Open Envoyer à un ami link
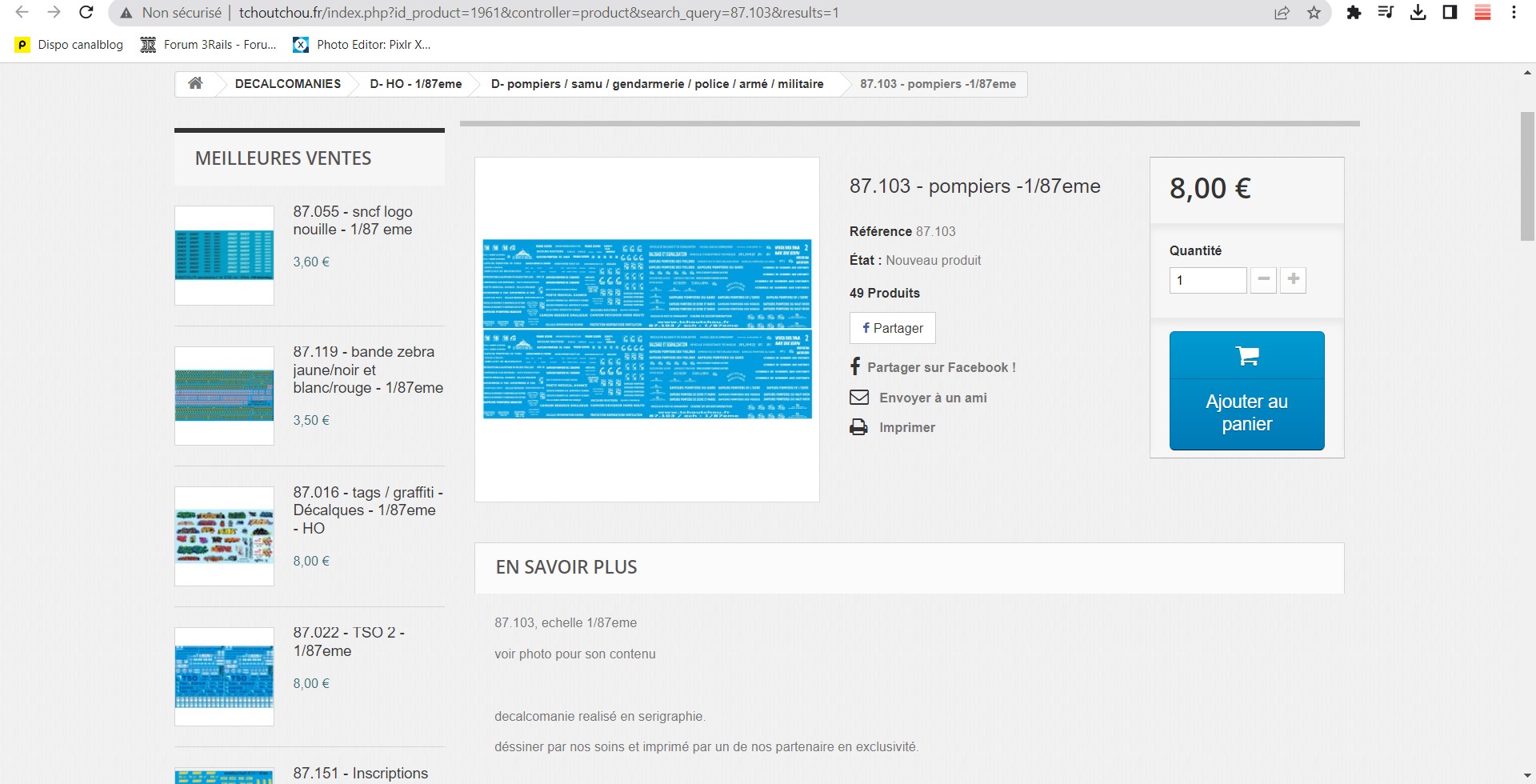This screenshot has height=784, width=1536. coord(932,398)
